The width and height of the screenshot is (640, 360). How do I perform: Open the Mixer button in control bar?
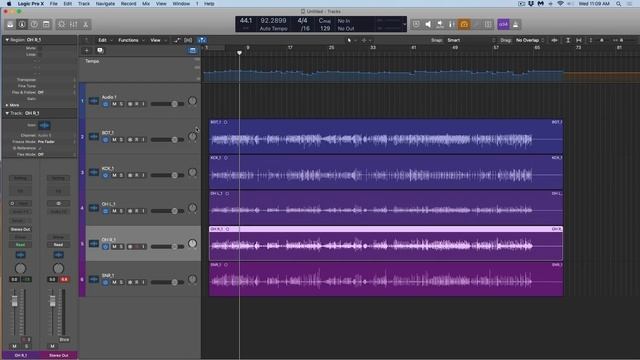click(x=73, y=24)
